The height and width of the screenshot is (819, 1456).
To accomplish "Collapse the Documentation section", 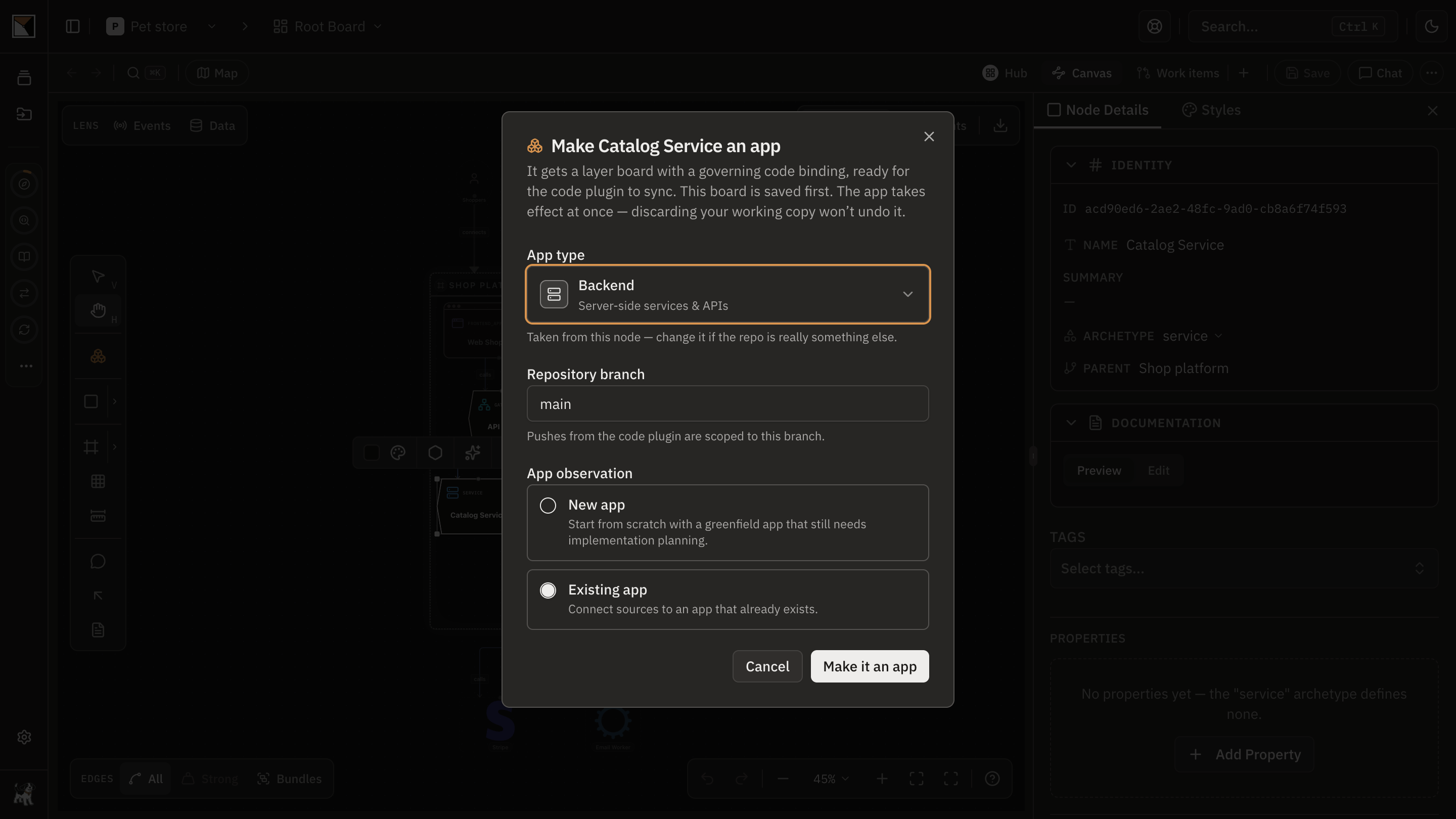I will (1071, 423).
